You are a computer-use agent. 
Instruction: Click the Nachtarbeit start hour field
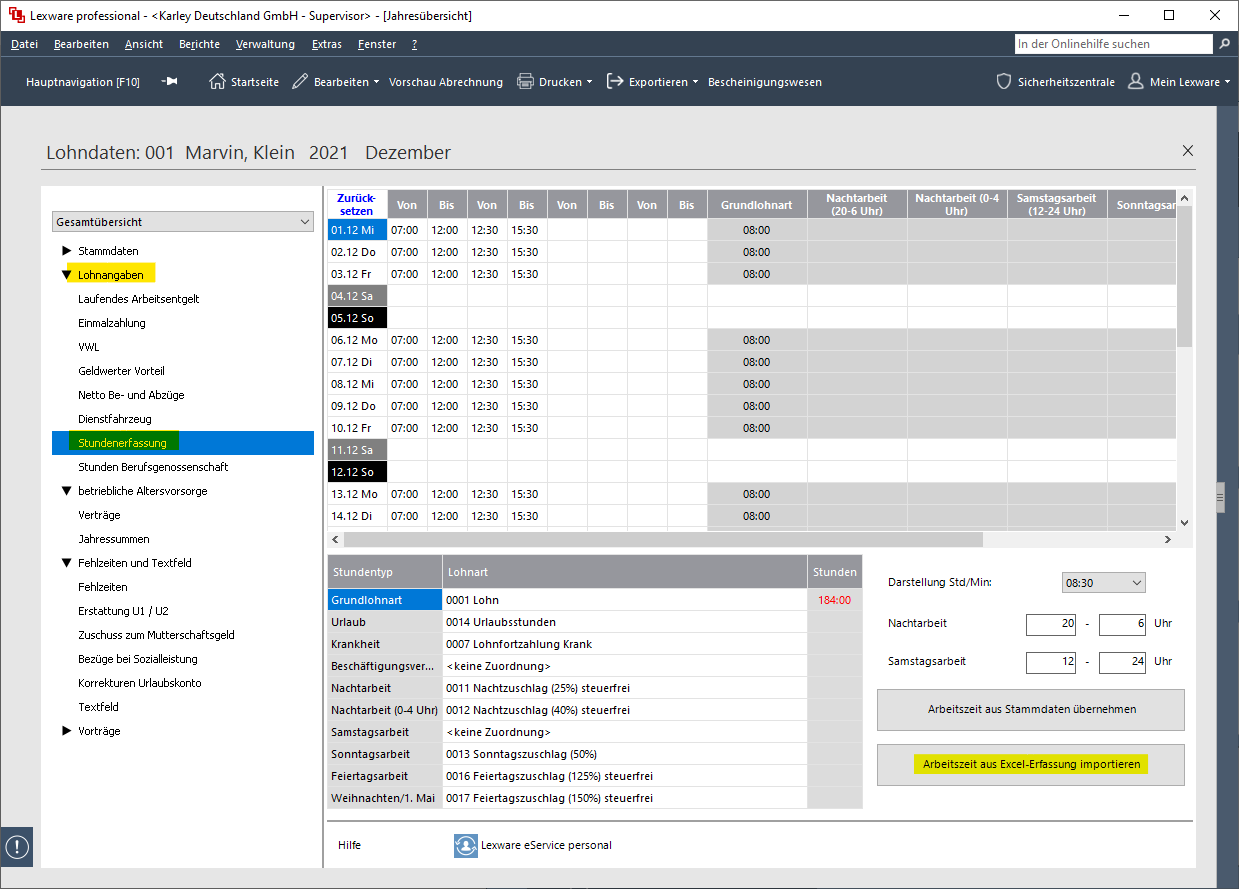pyautogui.click(x=1052, y=624)
